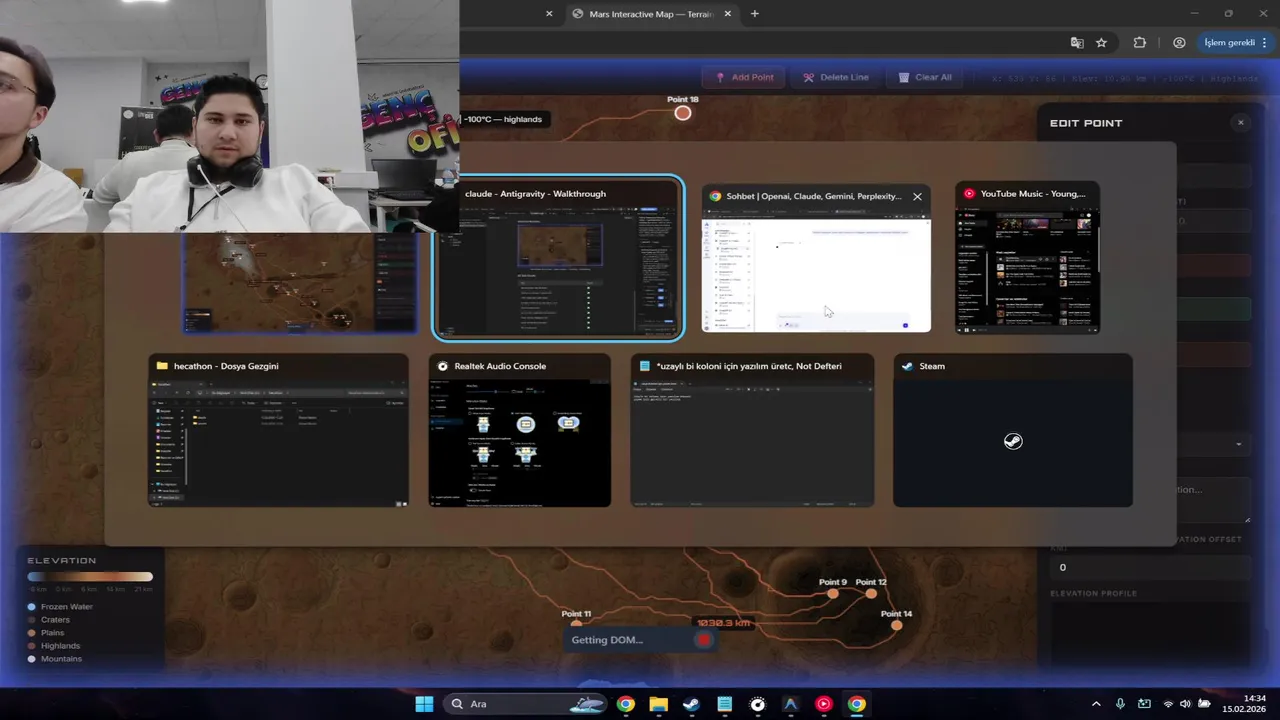Click the Craters legend entry
The image size is (1280, 720).
[49, 620]
